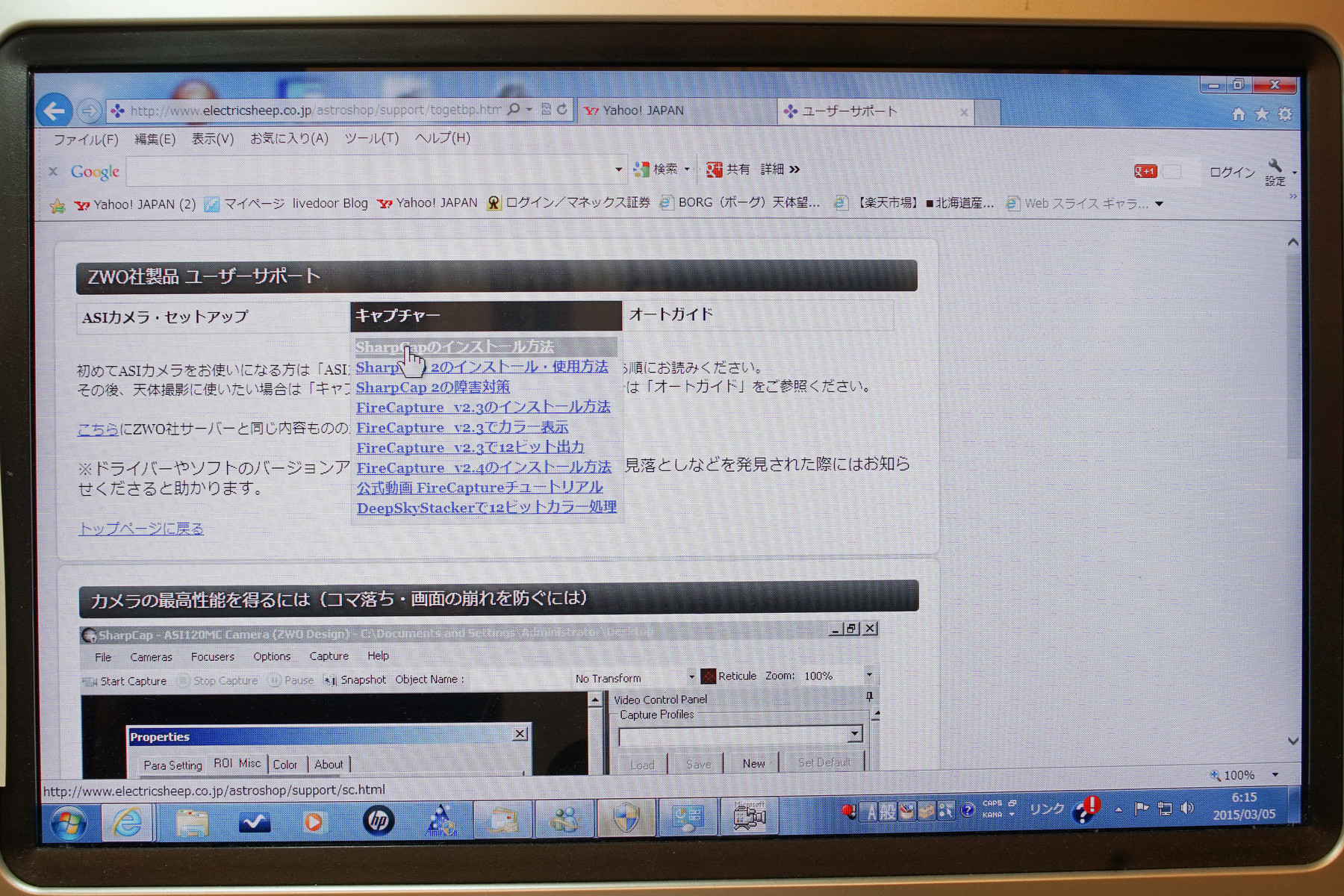Image resolution: width=1344 pixels, height=896 pixels.
Task: Refresh the page with the reload icon
Action: click(x=562, y=110)
